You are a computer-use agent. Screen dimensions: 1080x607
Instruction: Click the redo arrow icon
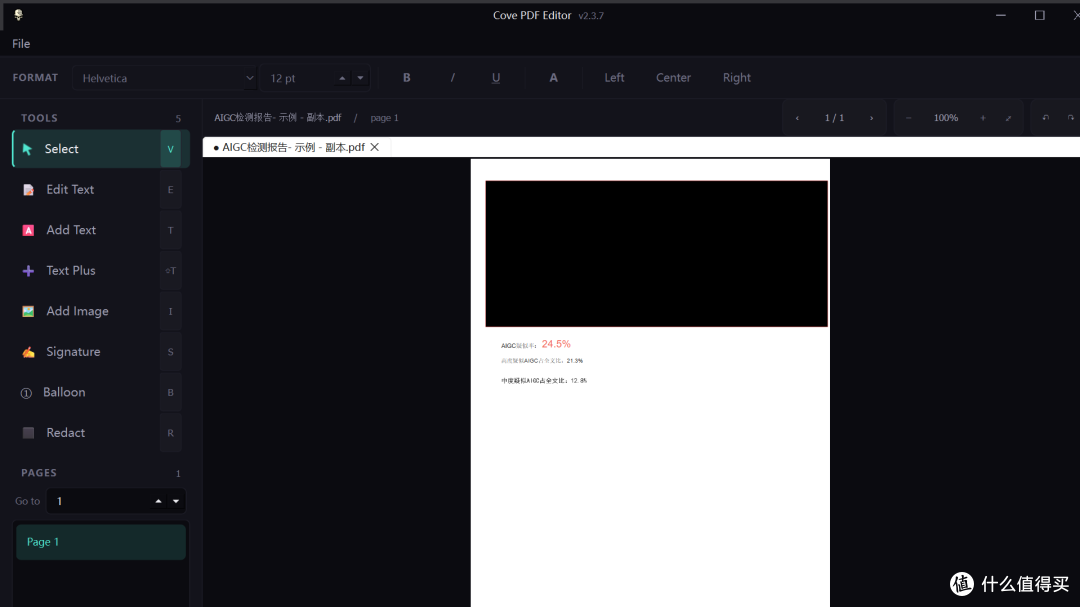1070,118
